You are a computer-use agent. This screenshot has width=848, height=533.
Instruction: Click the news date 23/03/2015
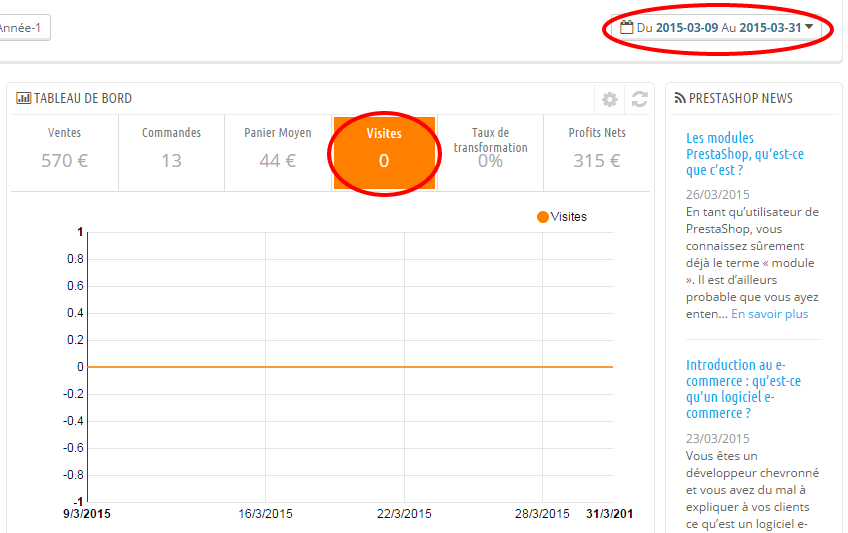(x=718, y=438)
